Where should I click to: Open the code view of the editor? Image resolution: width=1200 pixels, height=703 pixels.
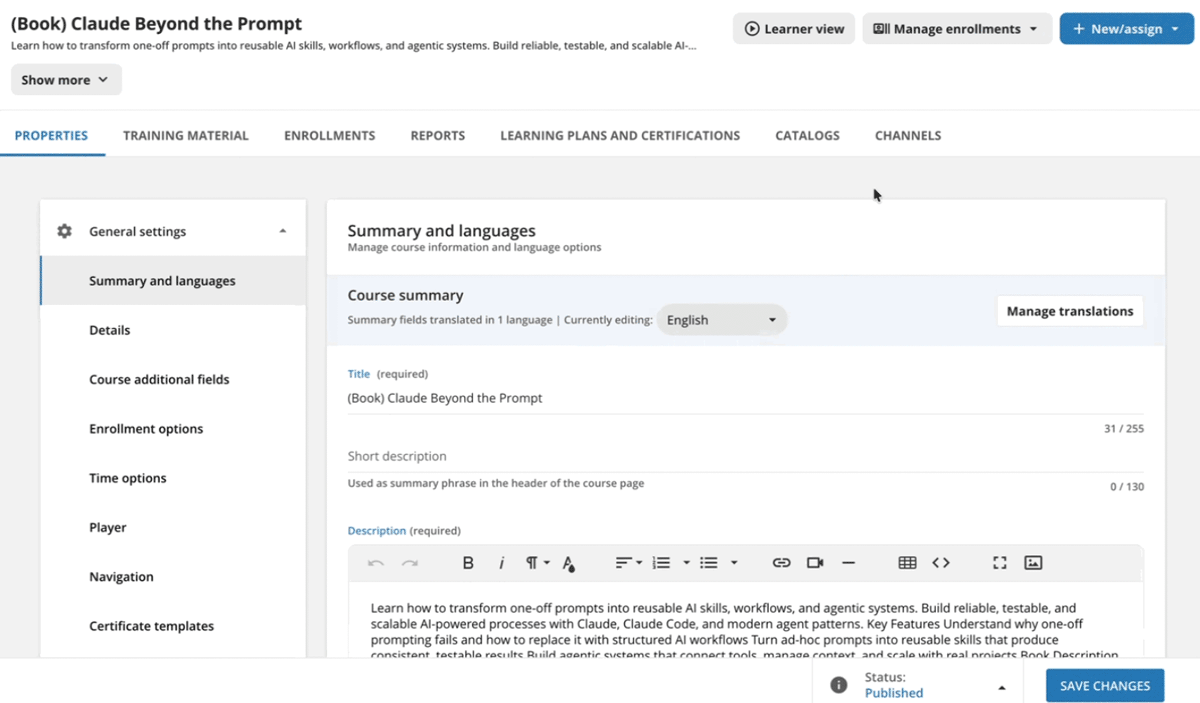pyautogui.click(x=941, y=563)
